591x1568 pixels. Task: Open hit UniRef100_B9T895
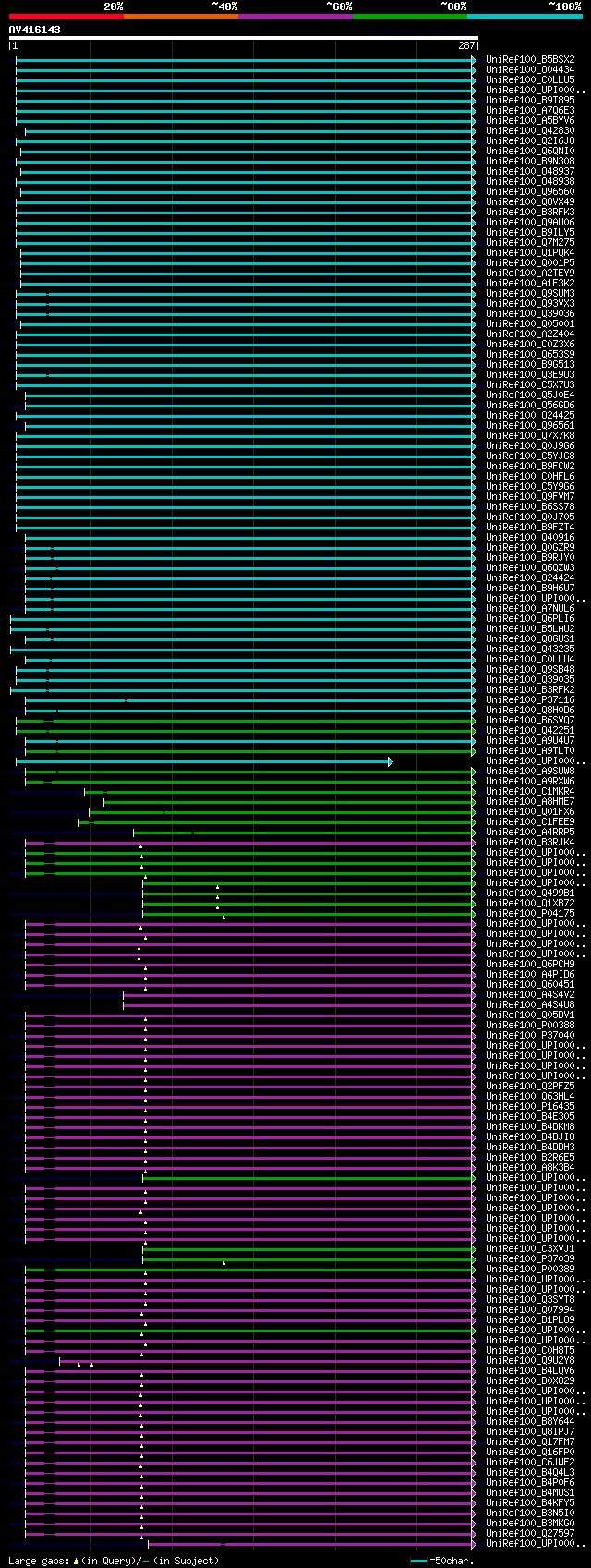point(530,100)
